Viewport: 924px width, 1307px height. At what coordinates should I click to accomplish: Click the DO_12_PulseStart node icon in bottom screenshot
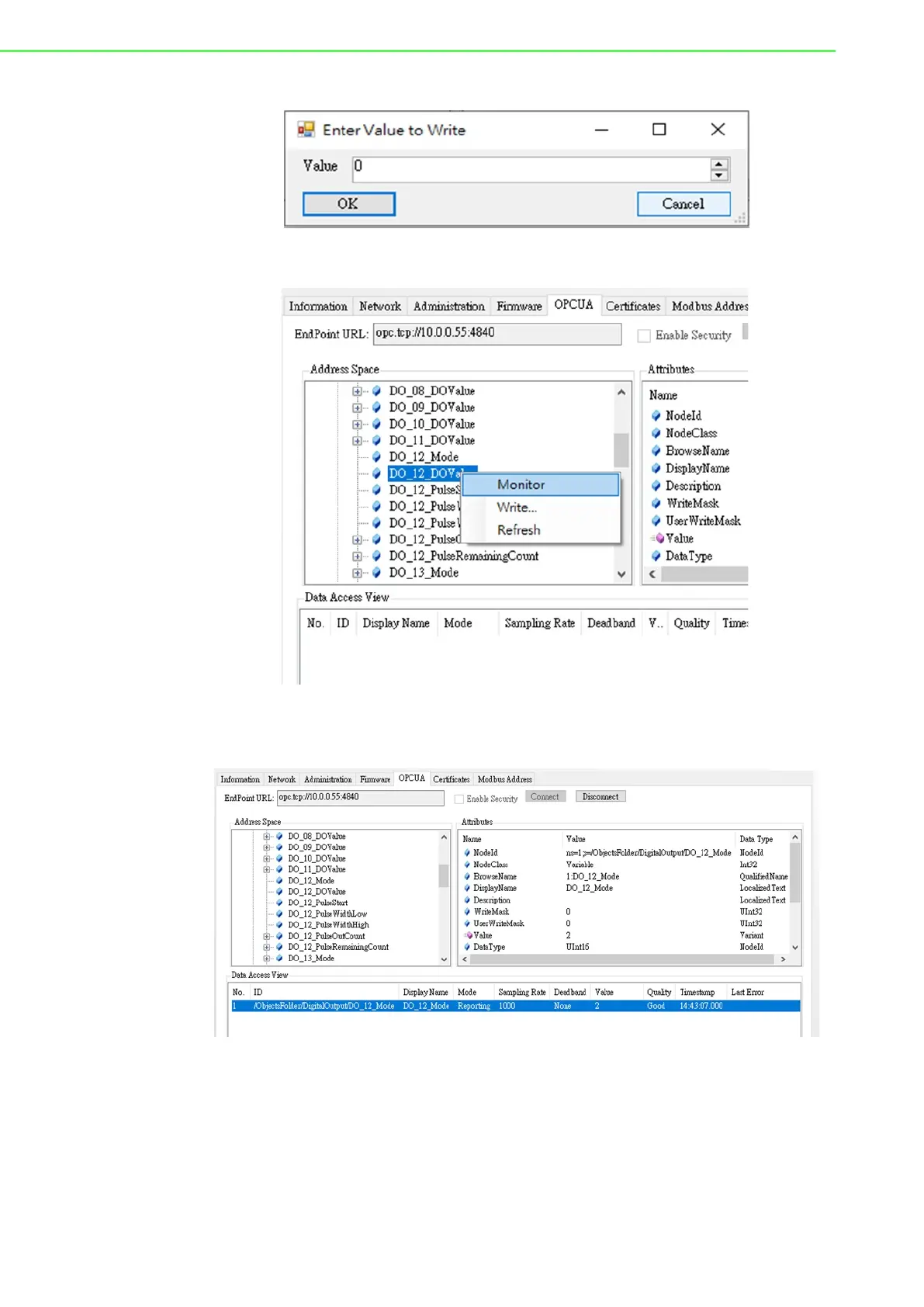(x=279, y=903)
